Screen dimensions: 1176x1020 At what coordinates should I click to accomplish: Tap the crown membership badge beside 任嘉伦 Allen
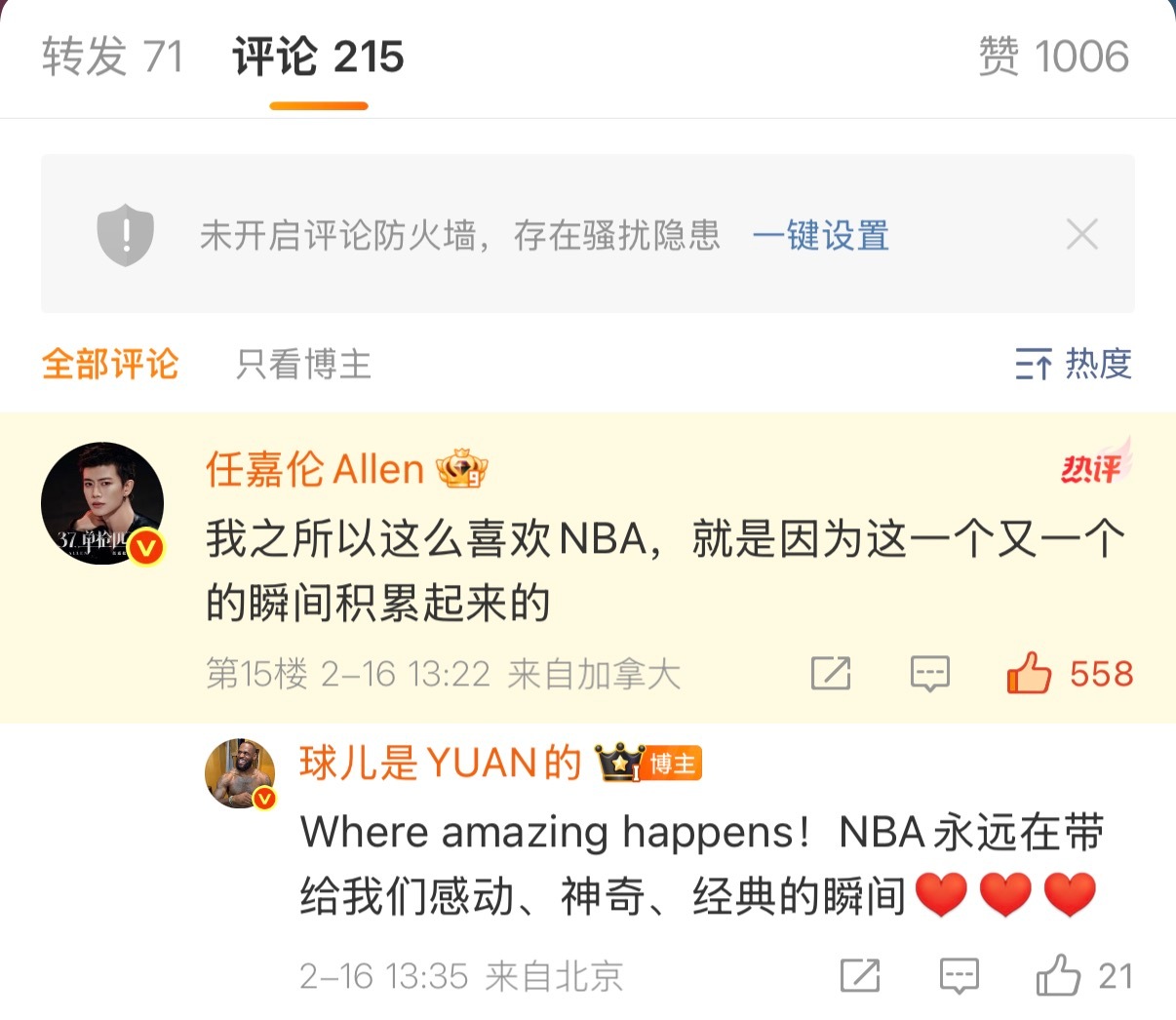coord(461,469)
